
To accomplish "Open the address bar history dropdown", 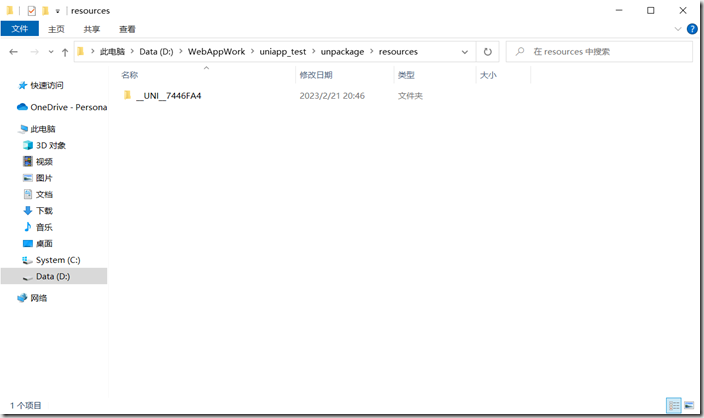I will (x=465, y=51).
